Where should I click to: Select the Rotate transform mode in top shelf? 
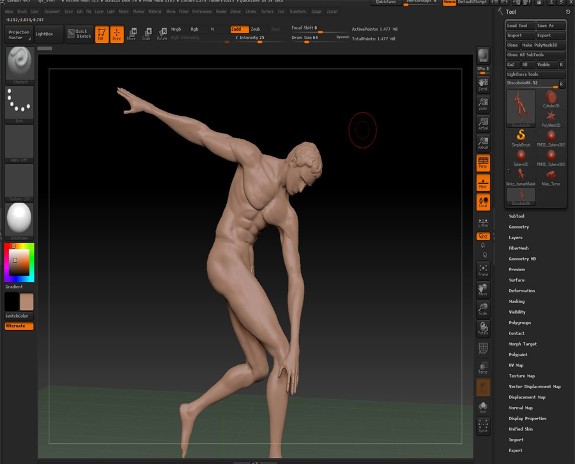pos(162,34)
